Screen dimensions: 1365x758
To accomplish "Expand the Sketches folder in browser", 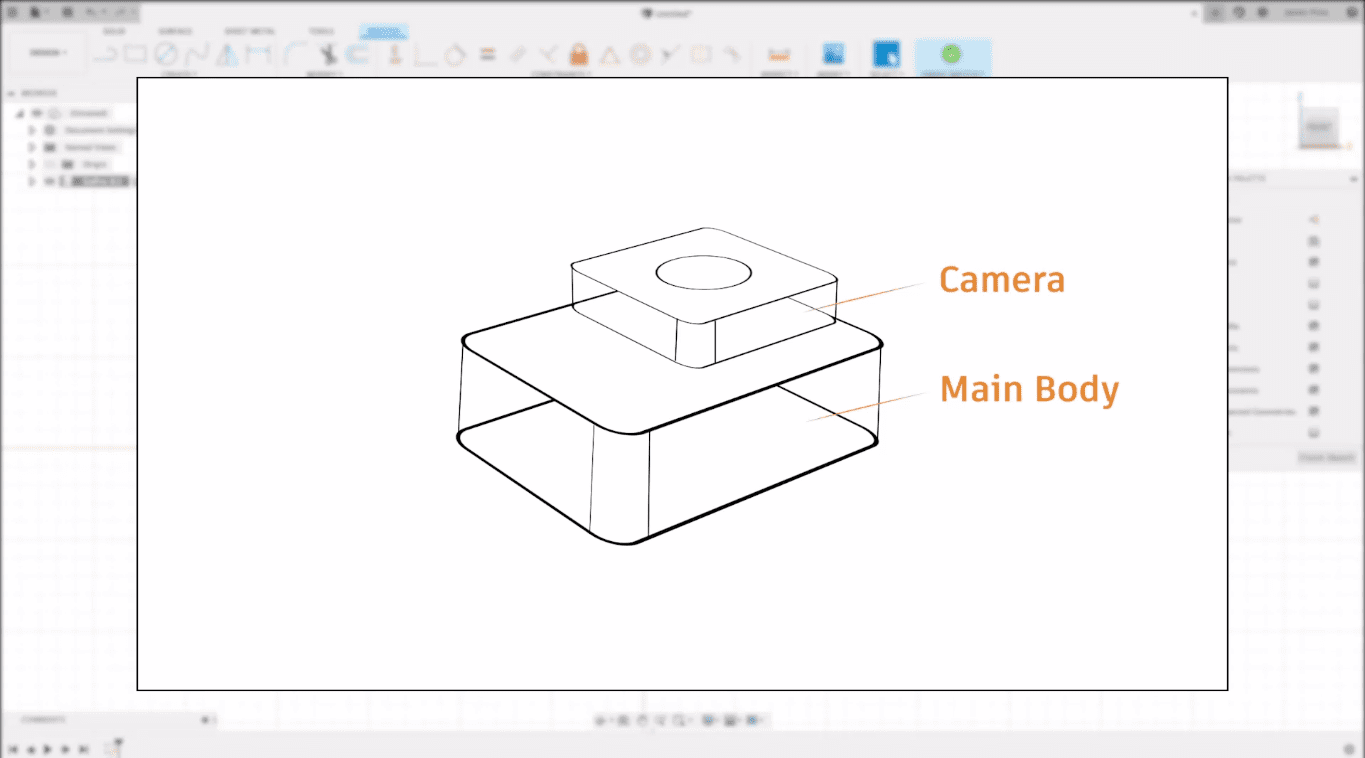I will click(x=32, y=181).
